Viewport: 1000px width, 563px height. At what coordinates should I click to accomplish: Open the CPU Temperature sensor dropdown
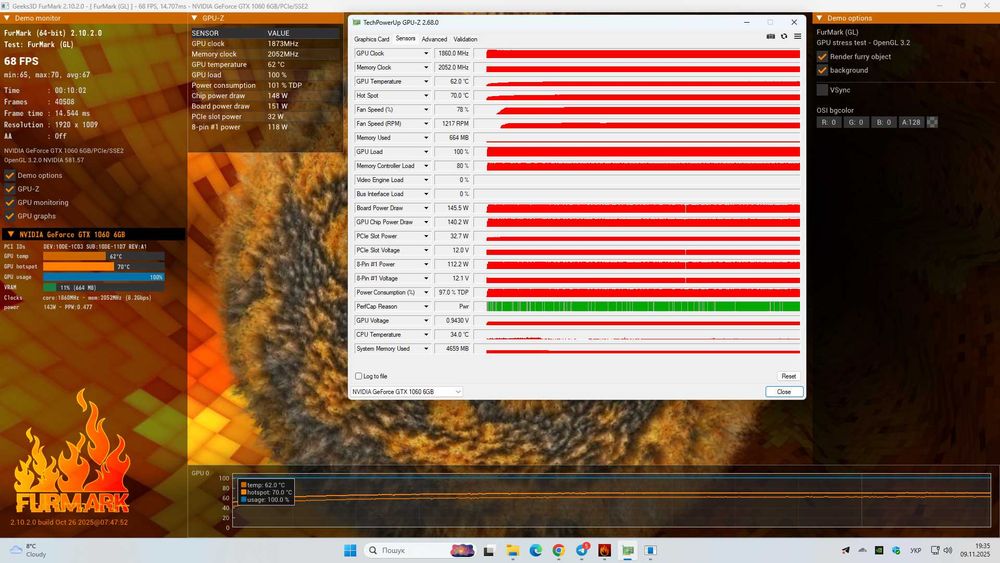(x=426, y=335)
